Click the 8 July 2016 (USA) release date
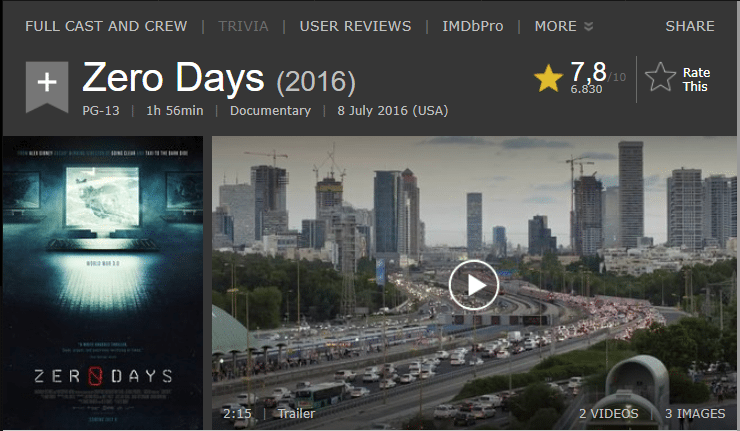This screenshot has height=431, width=740. click(x=393, y=110)
